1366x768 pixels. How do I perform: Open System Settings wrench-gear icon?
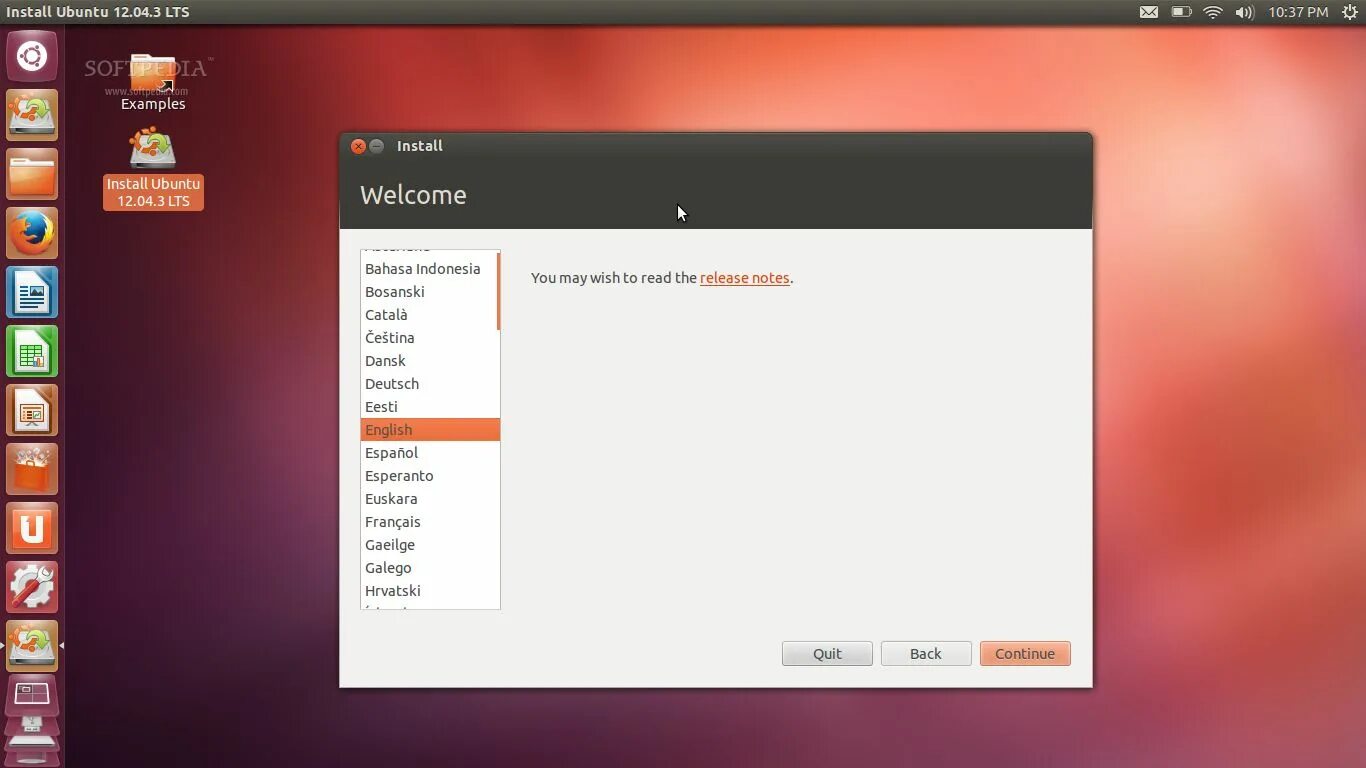click(32, 587)
